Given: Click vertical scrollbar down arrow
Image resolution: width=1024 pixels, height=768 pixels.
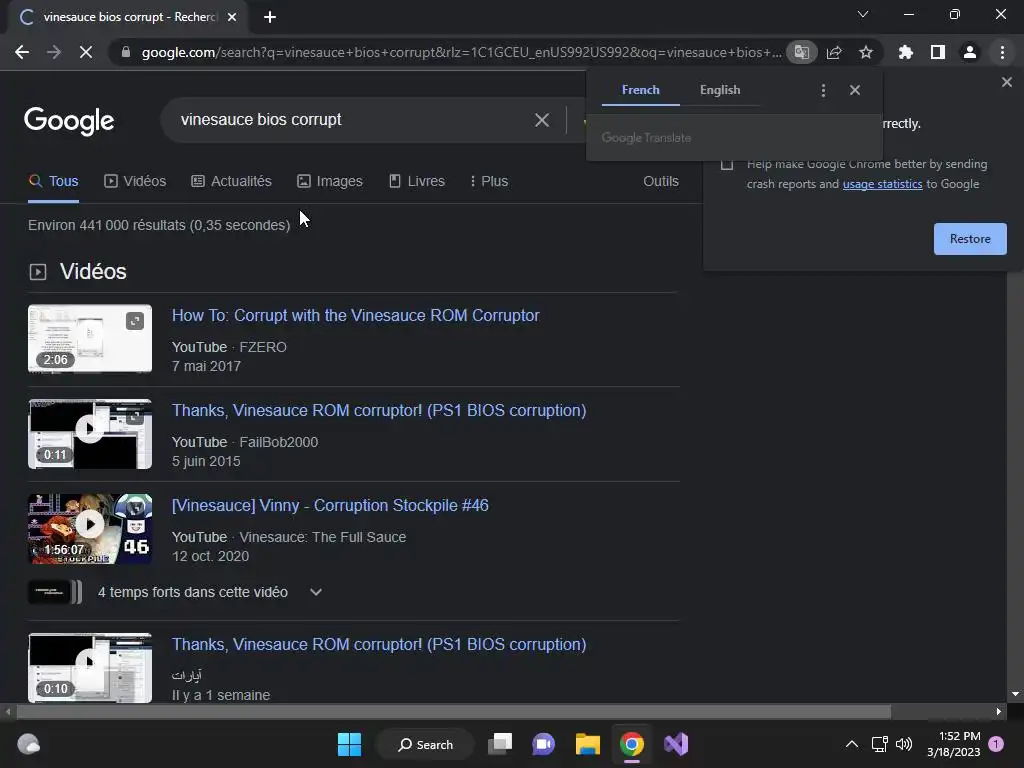Looking at the screenshot, I should 1015,694.
